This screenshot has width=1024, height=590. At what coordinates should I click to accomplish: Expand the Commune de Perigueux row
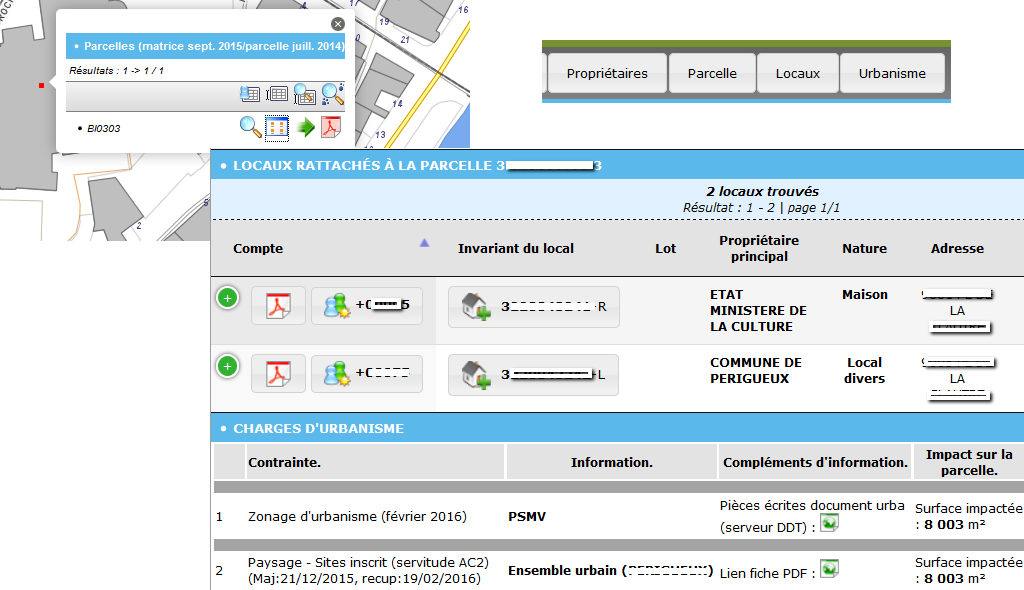[x=228, y=367]
